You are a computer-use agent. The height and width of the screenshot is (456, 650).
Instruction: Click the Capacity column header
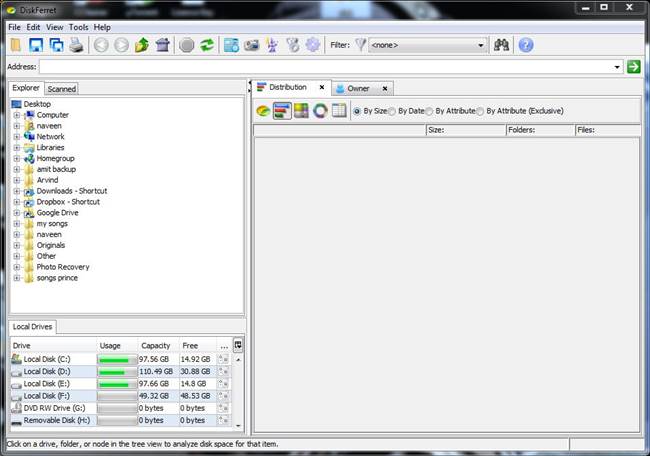[155, 346]
